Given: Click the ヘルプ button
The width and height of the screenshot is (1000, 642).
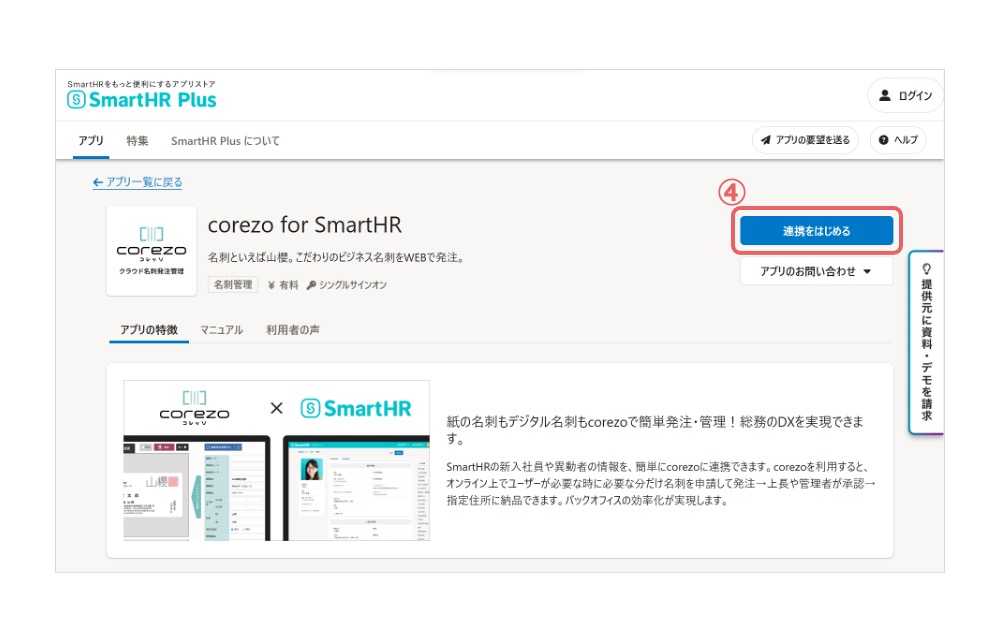Looking at the screenshot, I should point(898,140).
